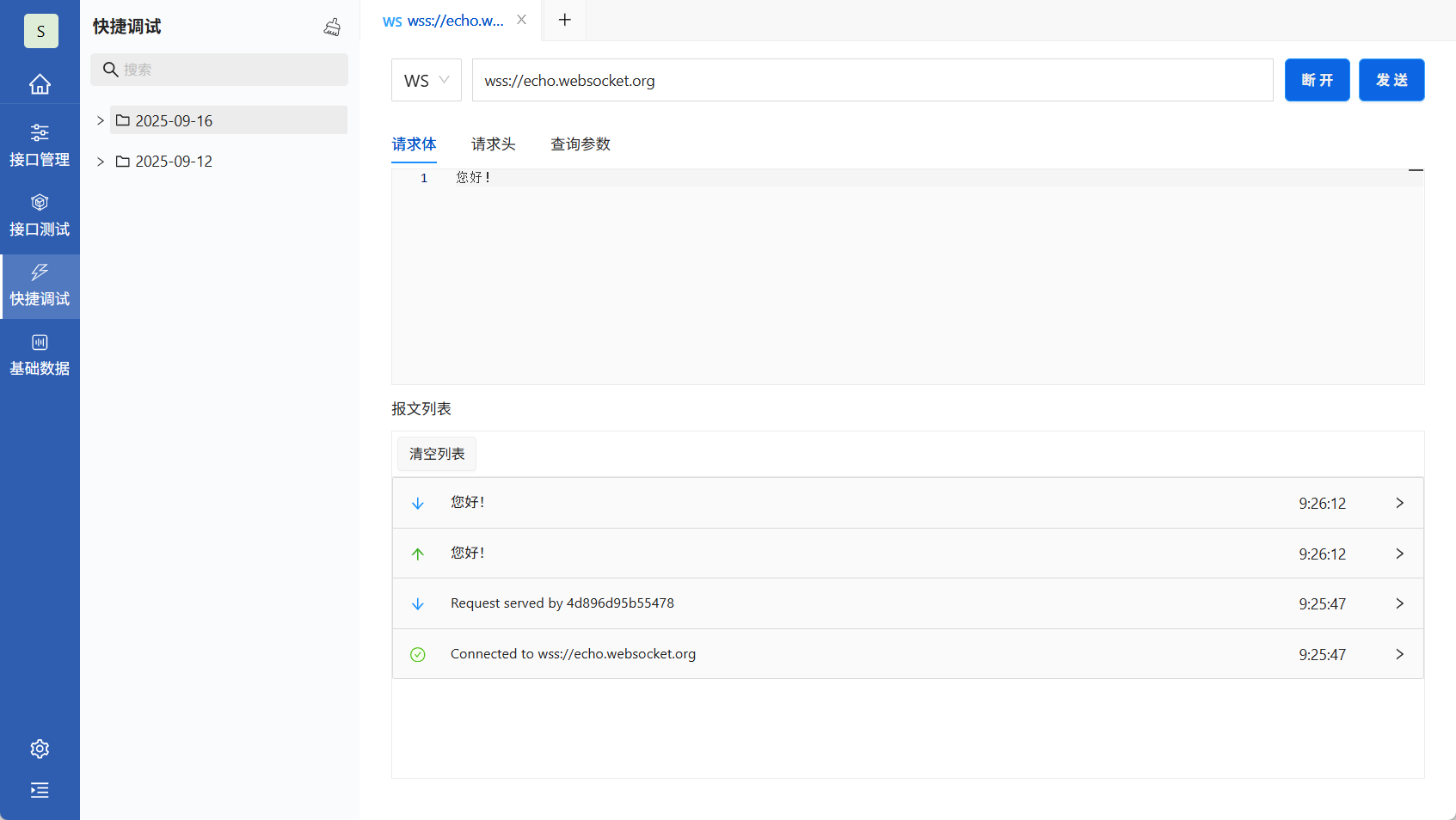Screen dimensions: 1456x820
Task: Open settings via the gear icon
Action: click(x=40, y=749)
